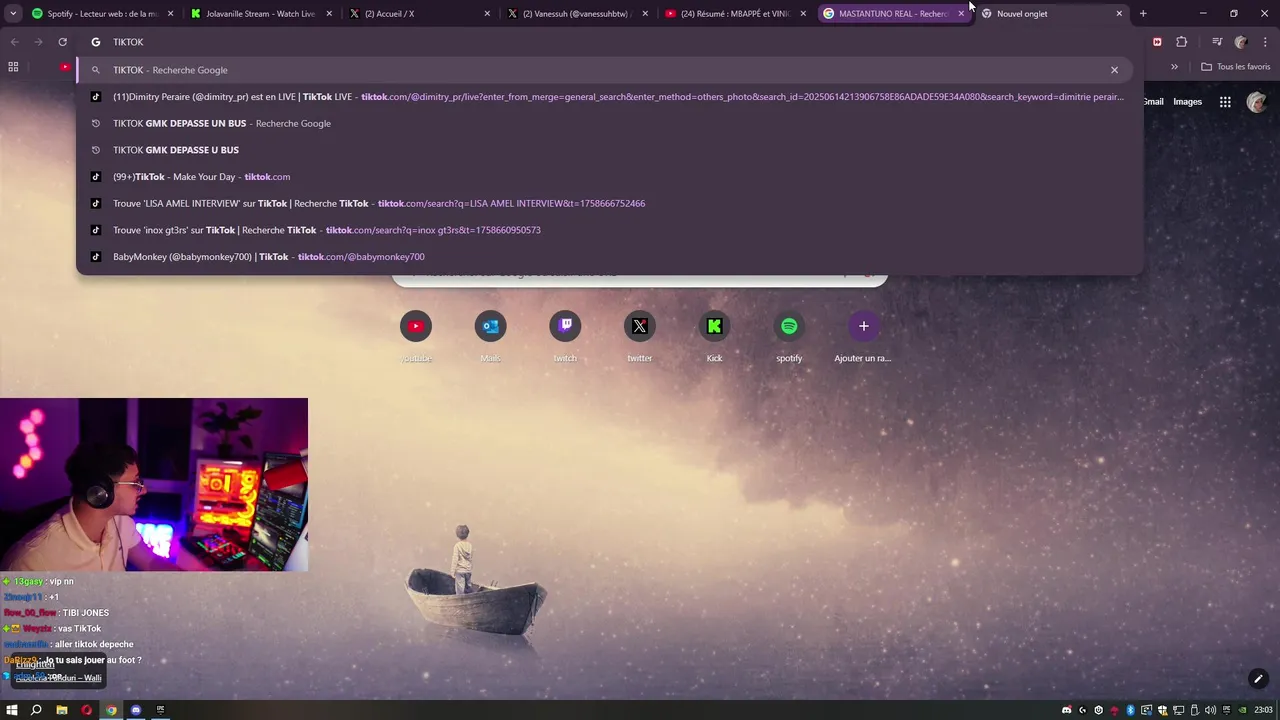This screenshot has height=720, width=1280.
Task: Open Chrome's three-dot menu
Action: 1265,42
